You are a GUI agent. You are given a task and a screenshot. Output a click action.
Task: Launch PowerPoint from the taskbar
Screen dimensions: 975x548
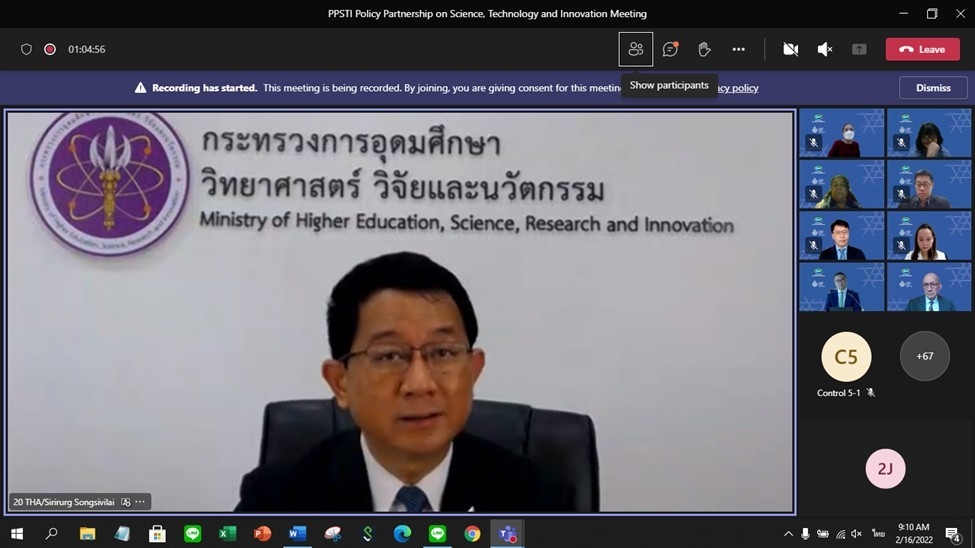[262, 534]
